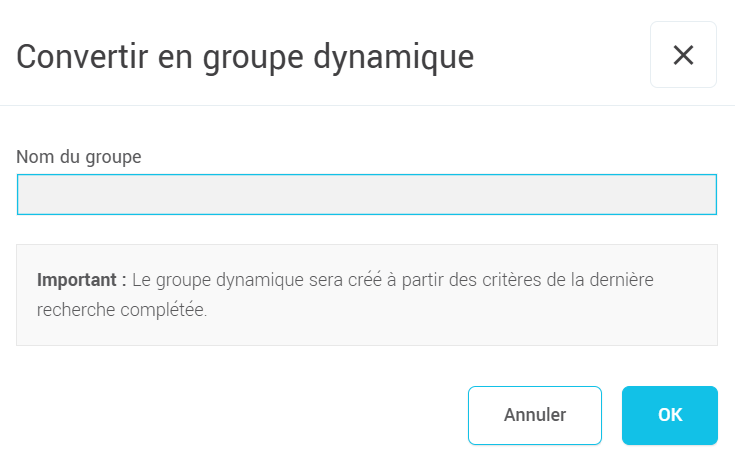Close the dialog with the X icon
735x464 pixels.
pyautogui.click(x=683, y=55)
